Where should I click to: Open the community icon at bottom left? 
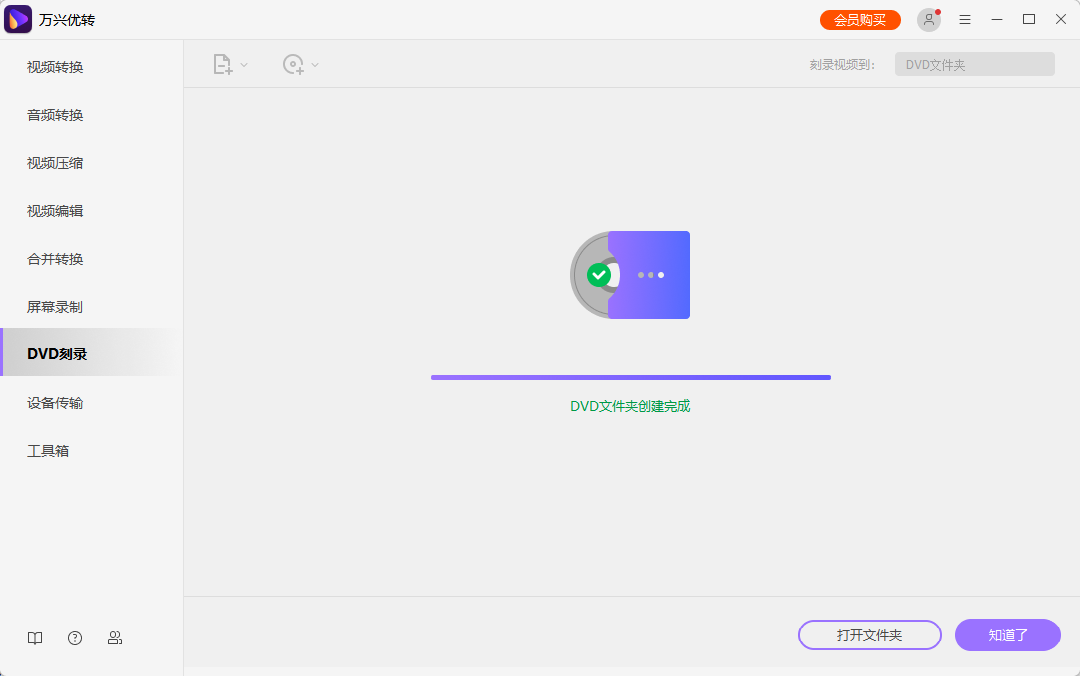pos(115,637)
